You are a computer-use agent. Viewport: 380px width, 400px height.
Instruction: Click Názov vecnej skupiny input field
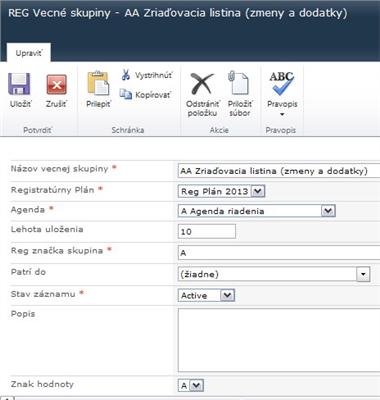pos(279,171)
